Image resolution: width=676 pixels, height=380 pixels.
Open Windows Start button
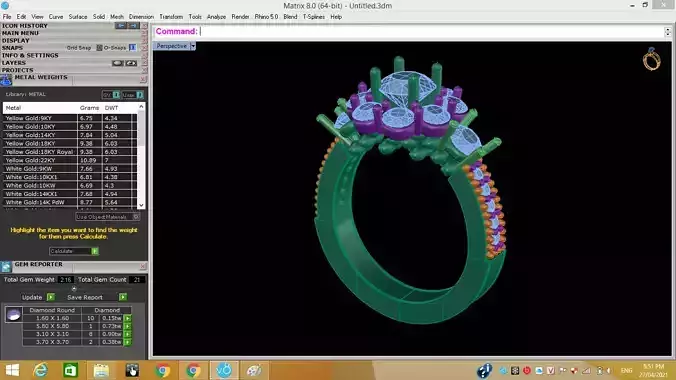(x=12, y=371)
